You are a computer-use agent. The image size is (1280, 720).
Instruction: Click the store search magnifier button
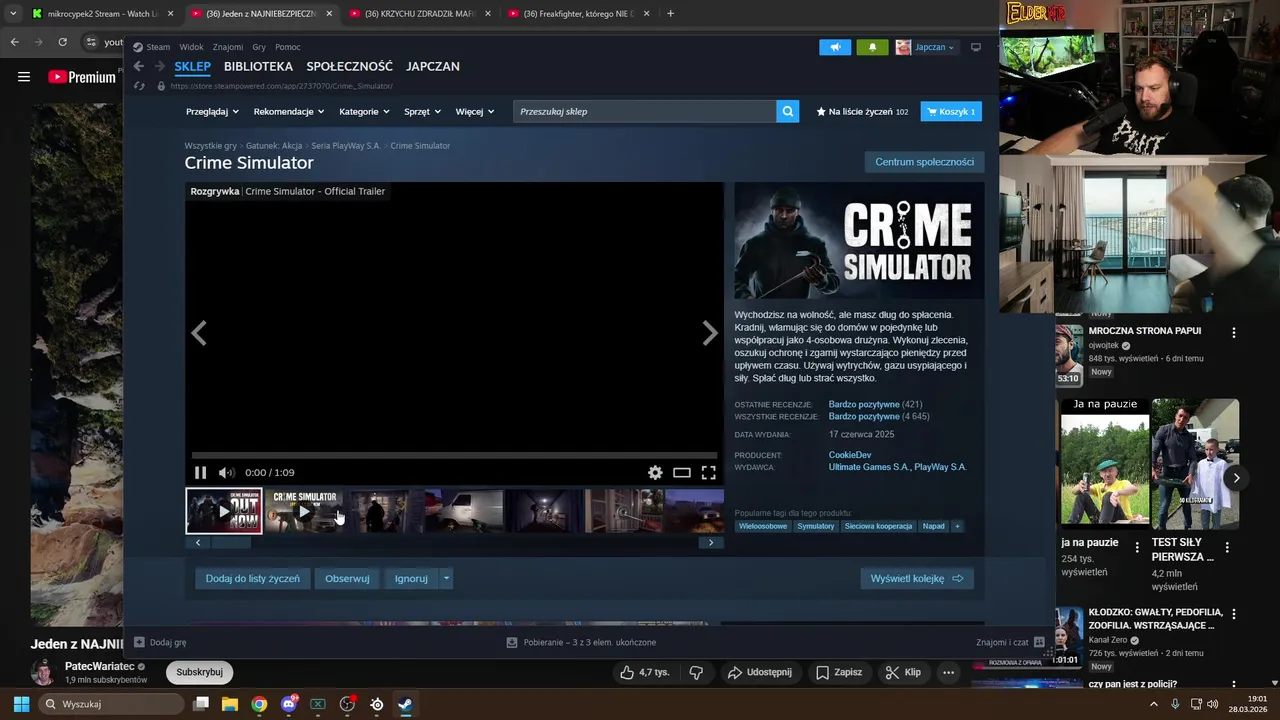point(788,111)
